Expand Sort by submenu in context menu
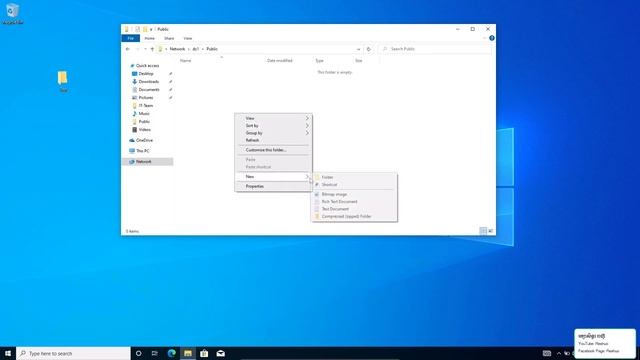 pos(273,126)
